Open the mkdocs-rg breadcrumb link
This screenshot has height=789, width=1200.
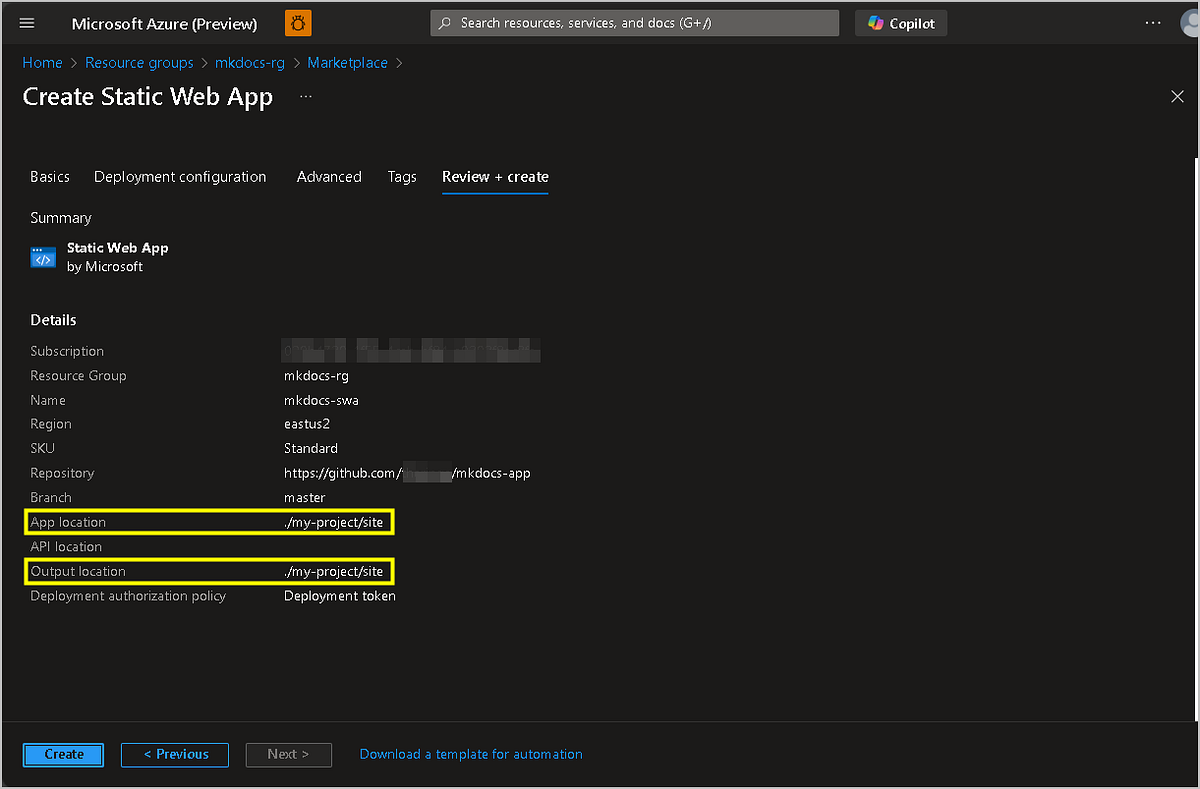(250, 63)
